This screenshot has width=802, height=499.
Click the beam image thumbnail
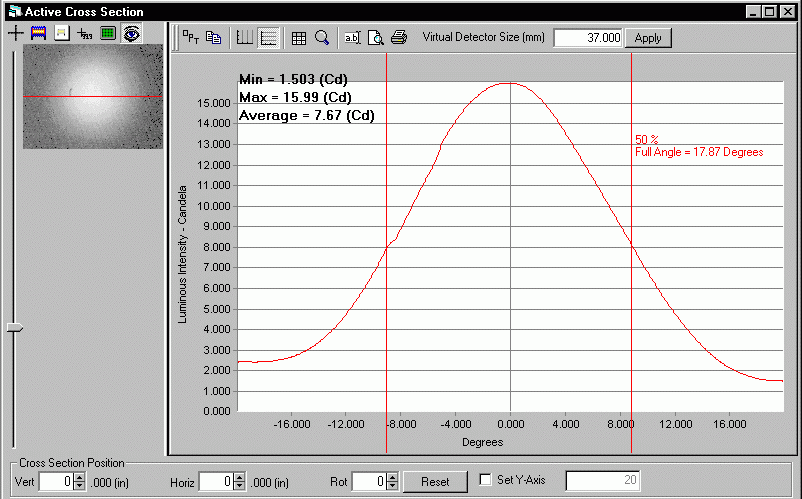93,96
